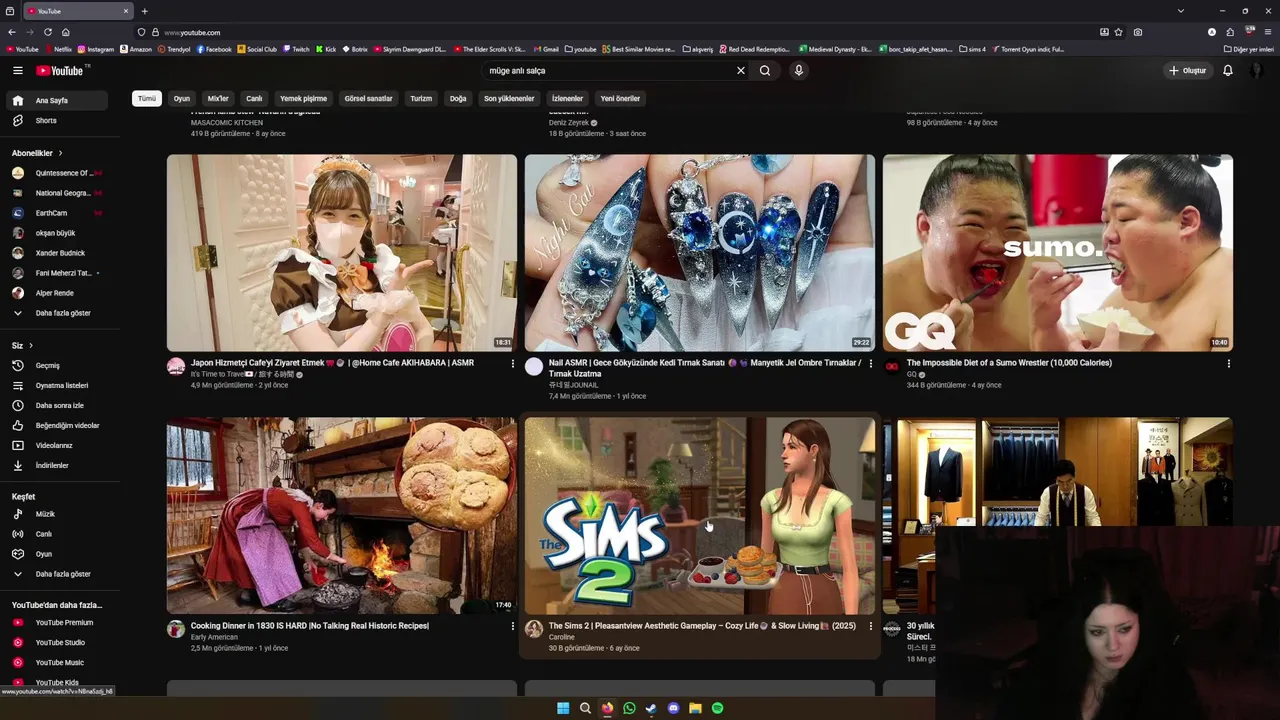The image size is (1280, 720).
Task: Select the Mix'ler filter chip
Action: [x=218, y=98]
